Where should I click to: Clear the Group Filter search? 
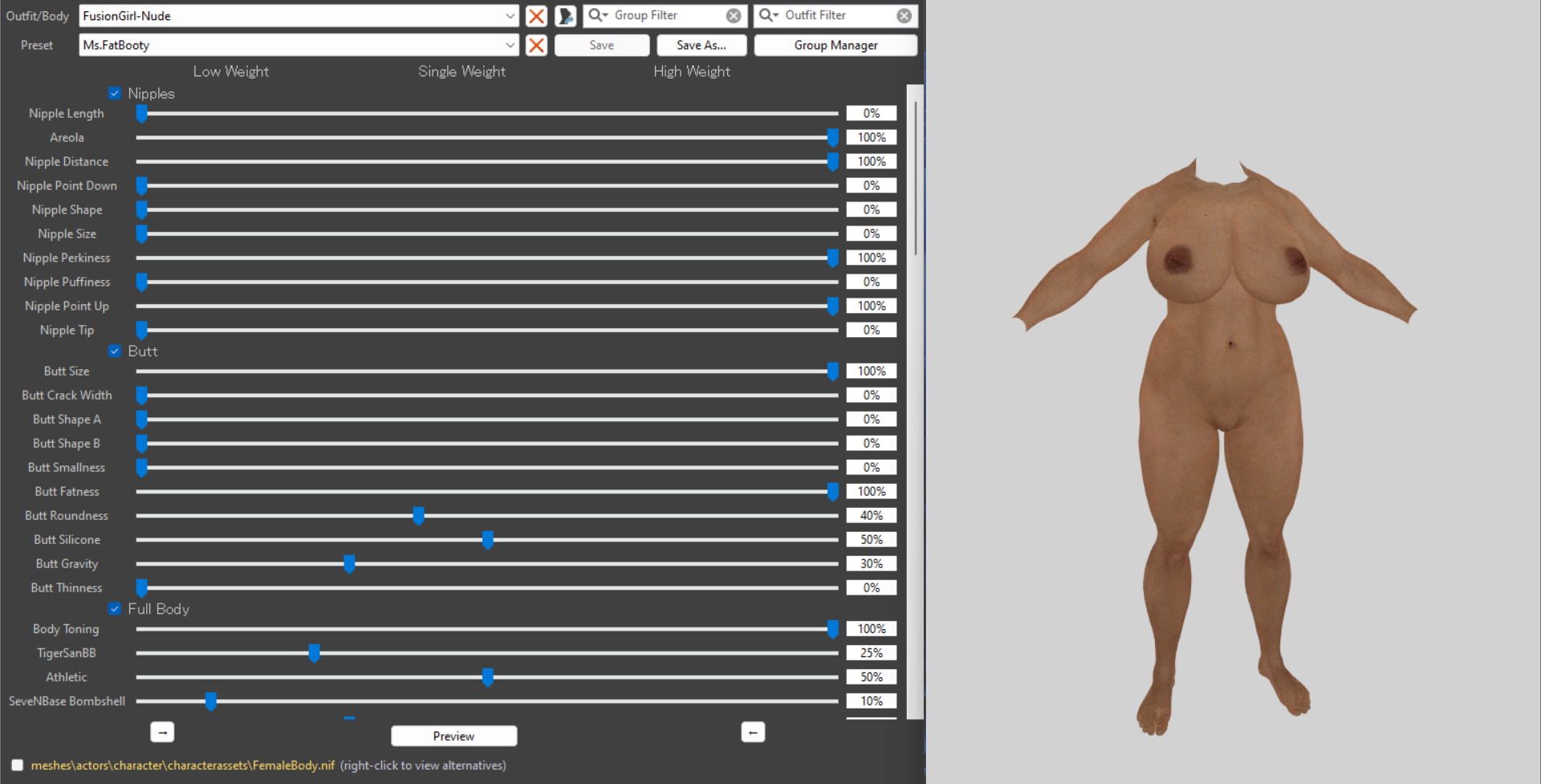[734, 16]
